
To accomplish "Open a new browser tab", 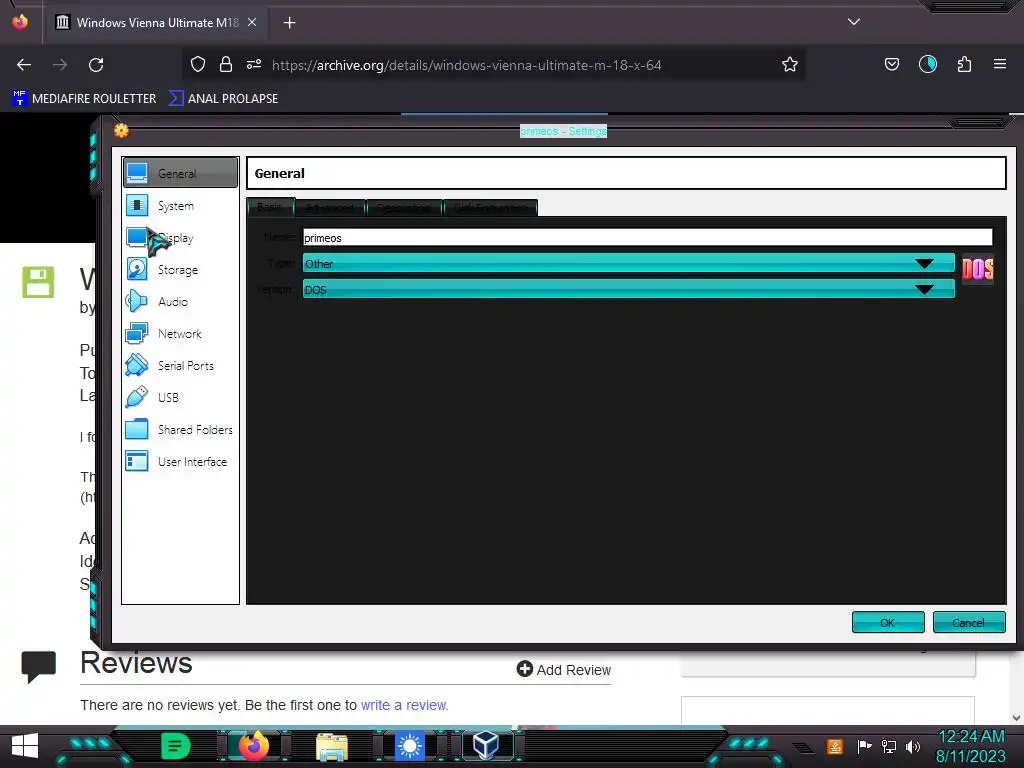I will point(289,23).
